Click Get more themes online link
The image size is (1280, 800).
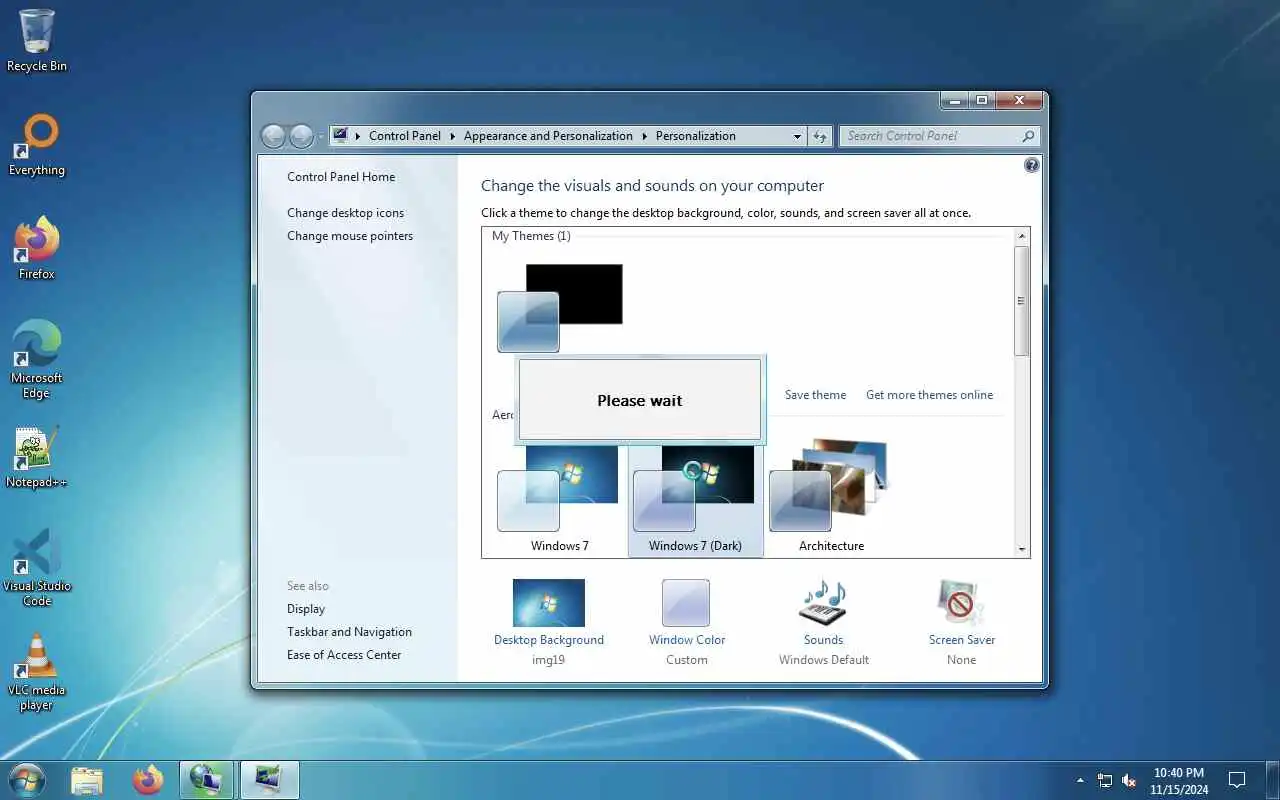click(930, 395)
